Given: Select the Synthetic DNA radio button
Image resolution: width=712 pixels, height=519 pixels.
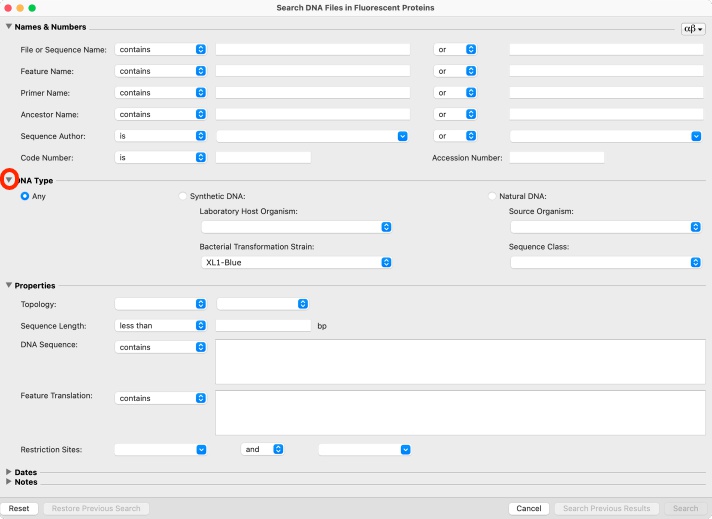Looking at the screenshot, I should 183,196.
